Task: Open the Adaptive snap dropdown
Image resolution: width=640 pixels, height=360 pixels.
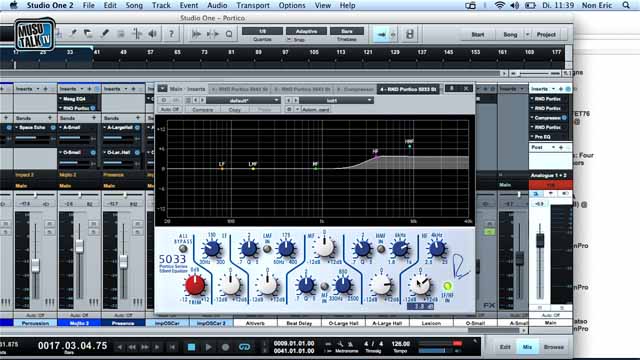Action: tap(306, 31)
